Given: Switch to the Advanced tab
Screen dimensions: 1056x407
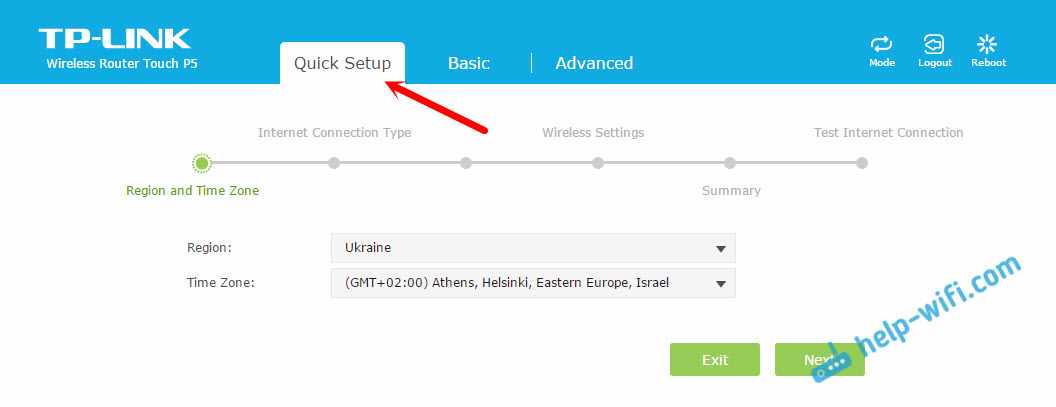Looking at the screenshot, I should click(x=594, y=63).
